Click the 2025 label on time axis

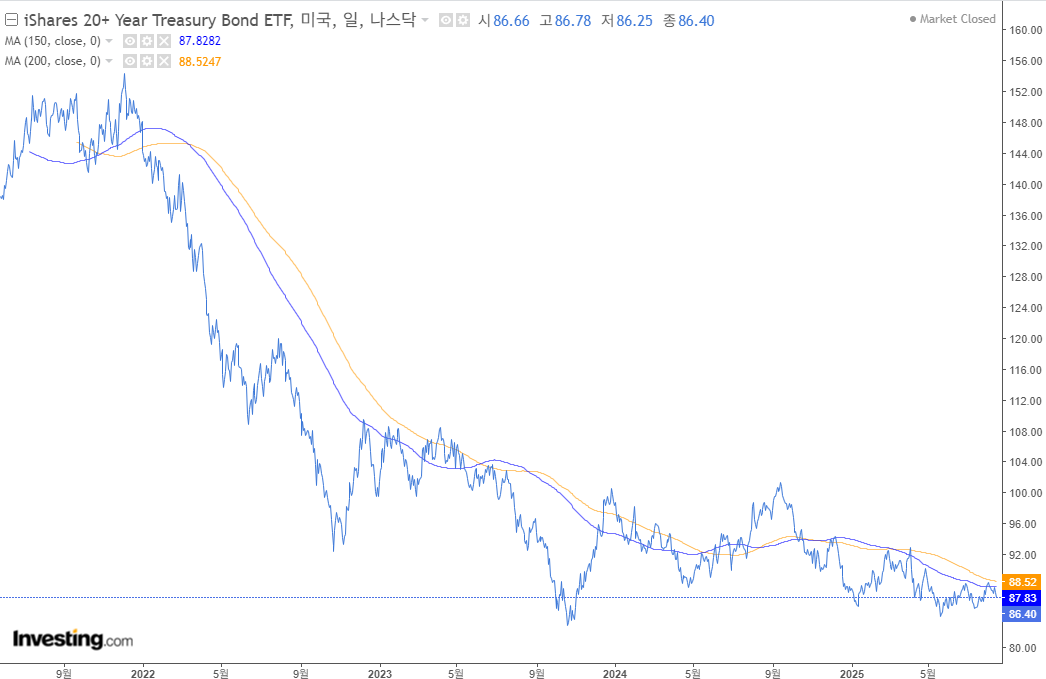tap(852, 674)
